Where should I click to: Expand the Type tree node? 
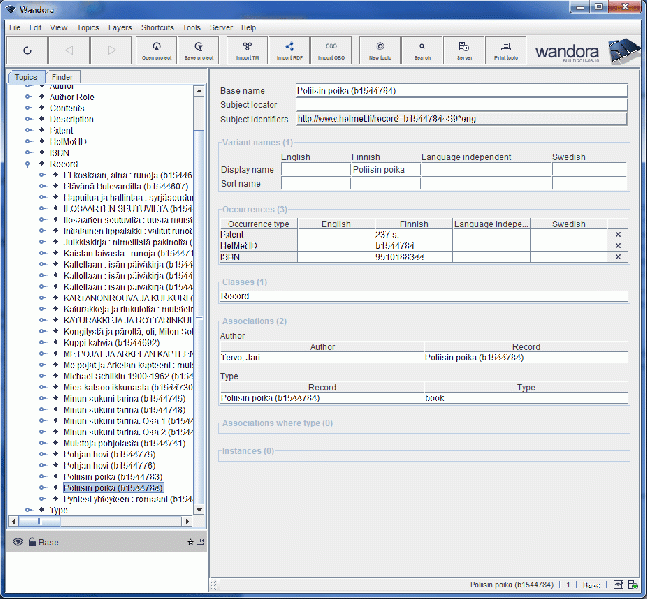point(28,509)
